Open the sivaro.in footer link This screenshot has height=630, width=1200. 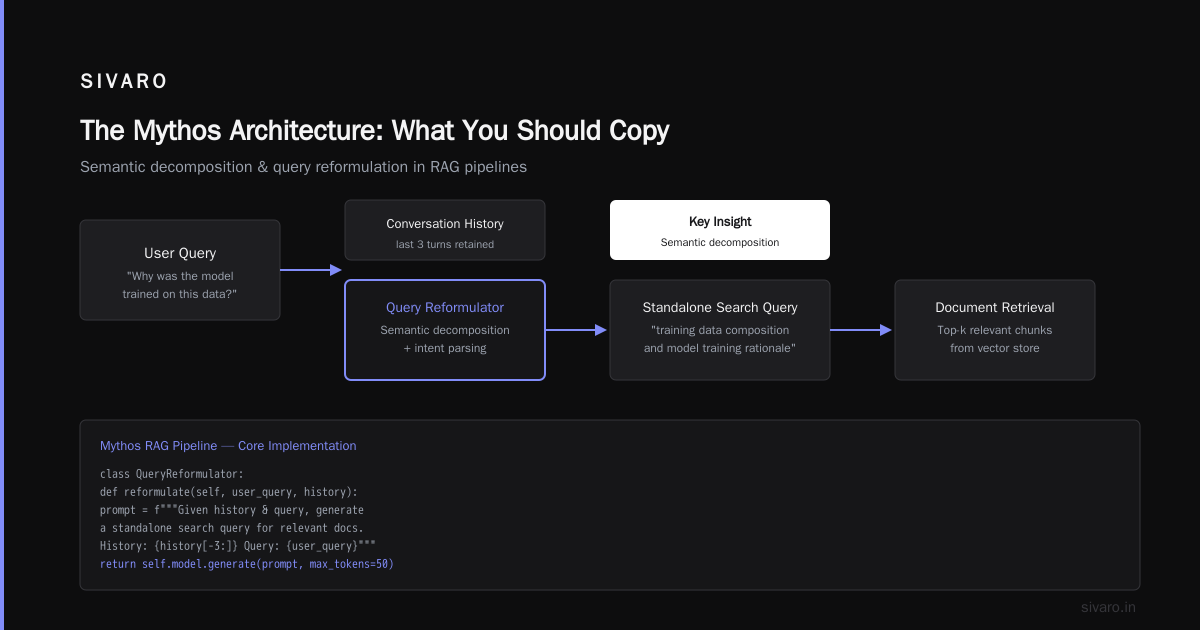point(1108,607)
